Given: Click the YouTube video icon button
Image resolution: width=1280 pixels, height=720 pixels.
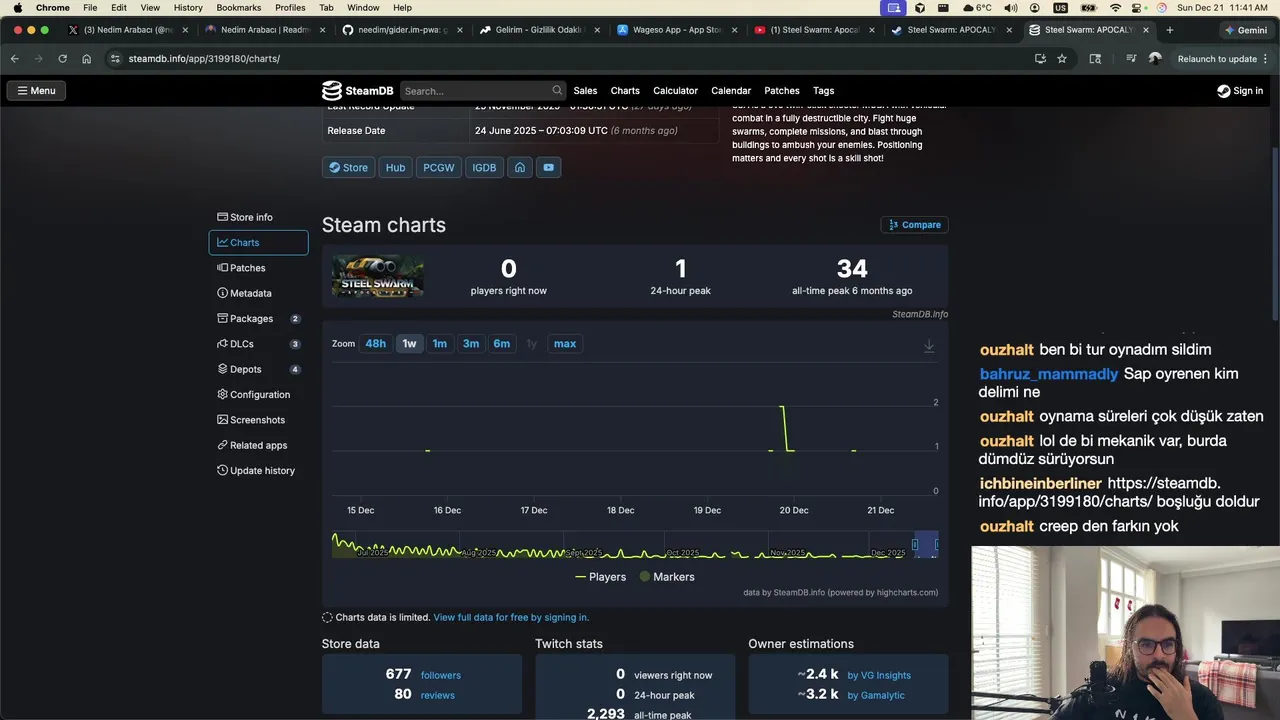Looking at the screenshot, I should (548, 168).
